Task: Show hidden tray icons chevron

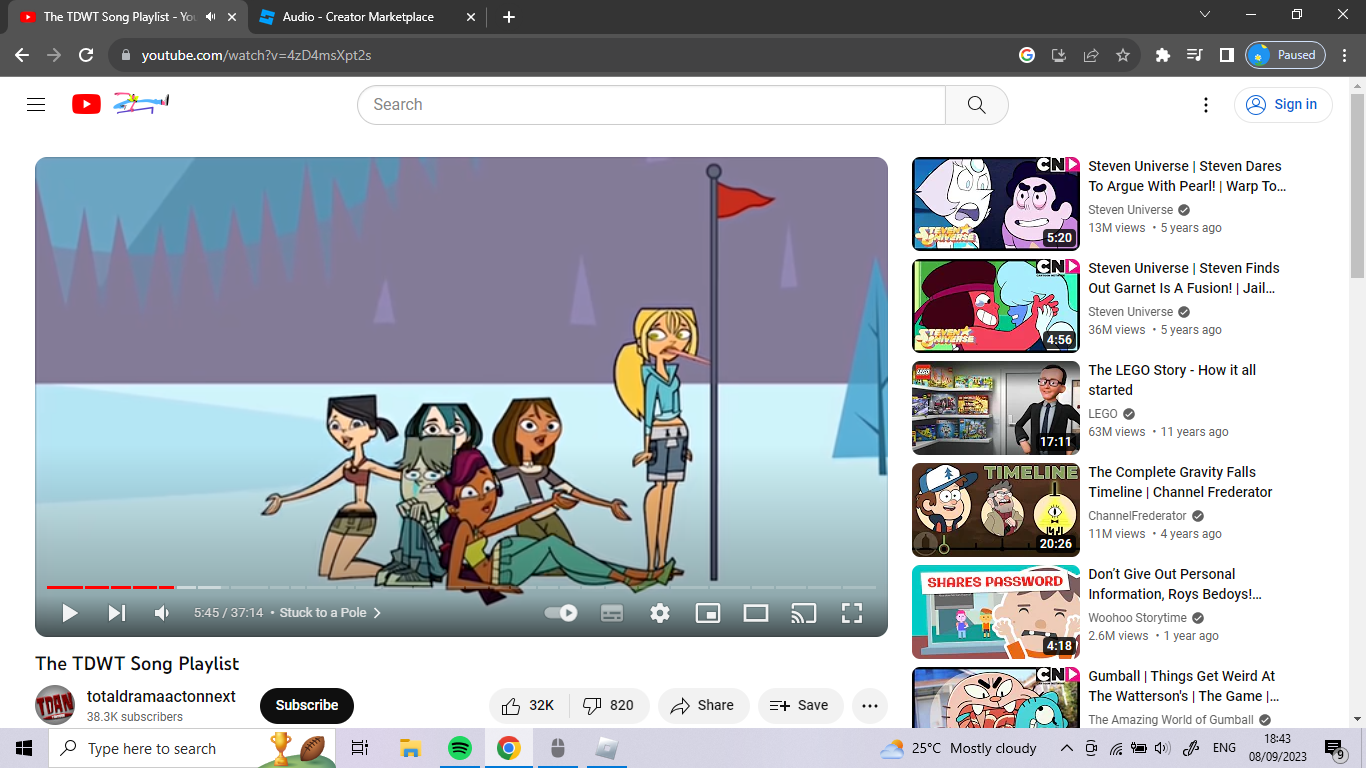Action: pyautogui.click(x=1067, y=748)
